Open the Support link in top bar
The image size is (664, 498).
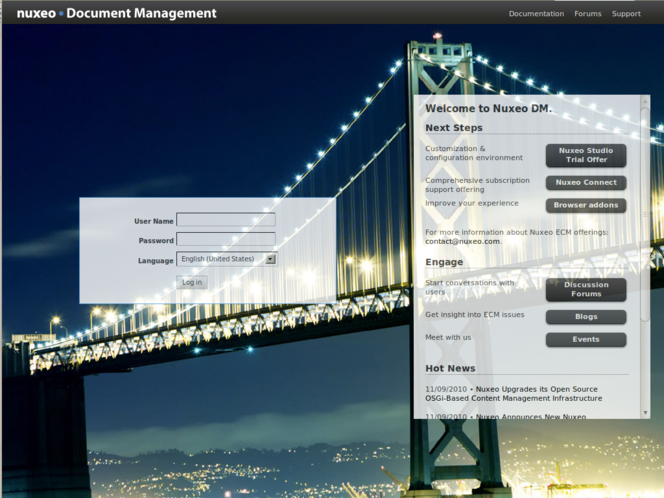pos(626,14)
